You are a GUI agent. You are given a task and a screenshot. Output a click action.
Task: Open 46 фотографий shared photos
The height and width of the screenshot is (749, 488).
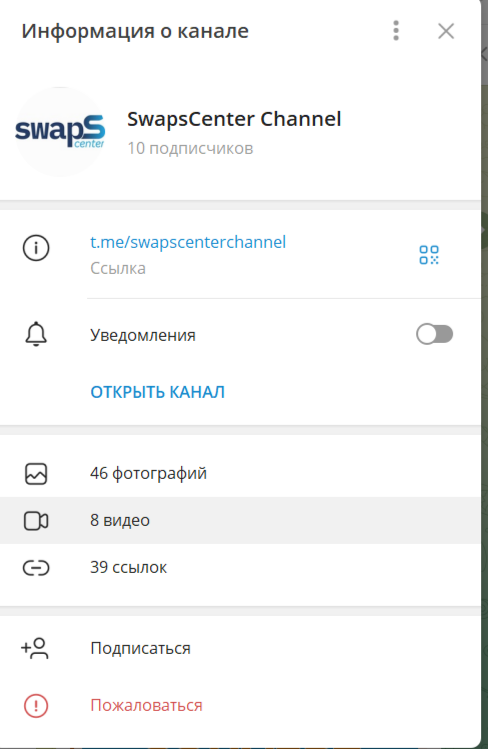click(x=240, y=473)
